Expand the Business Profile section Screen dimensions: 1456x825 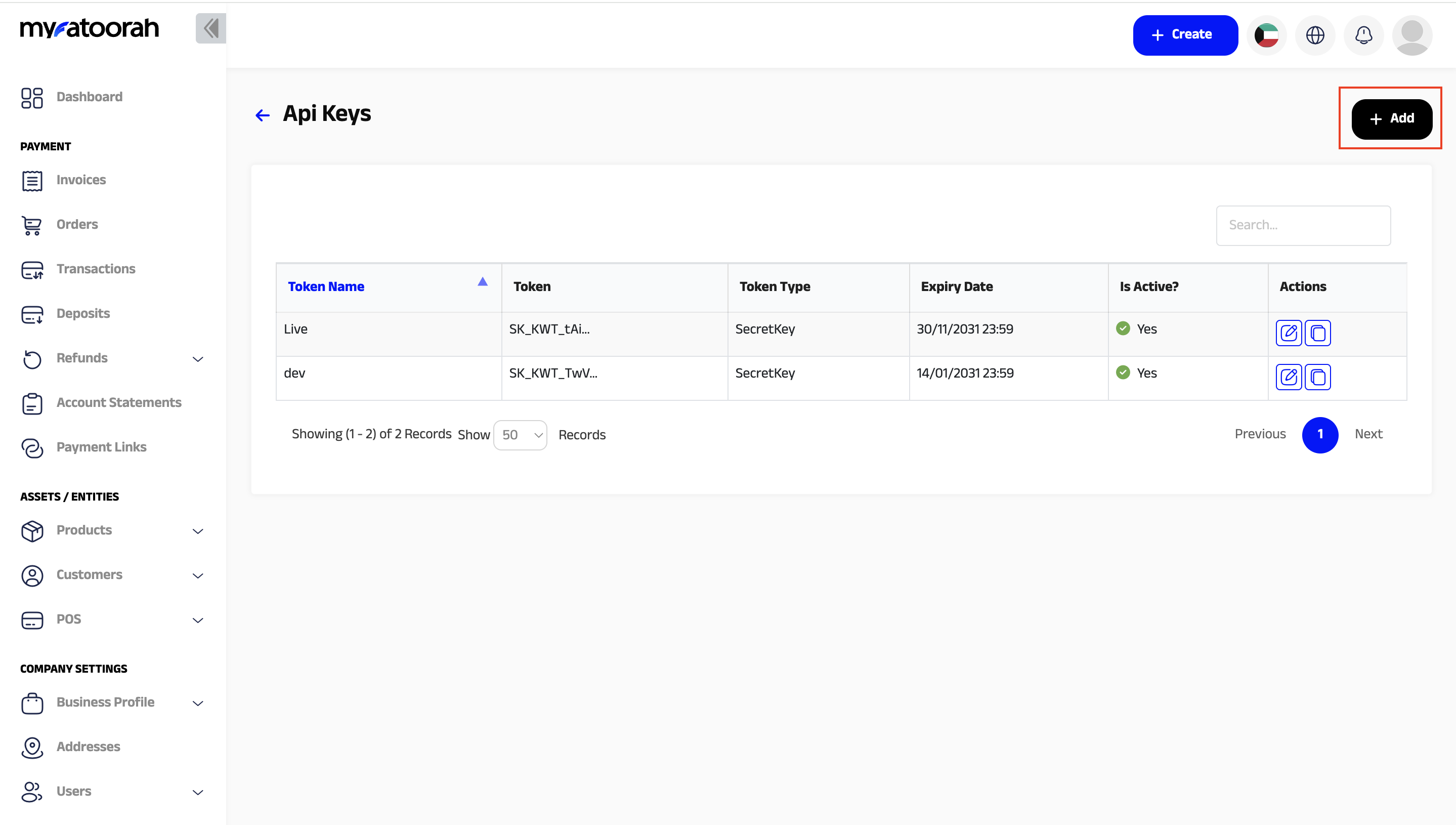[x=198, y=703]
